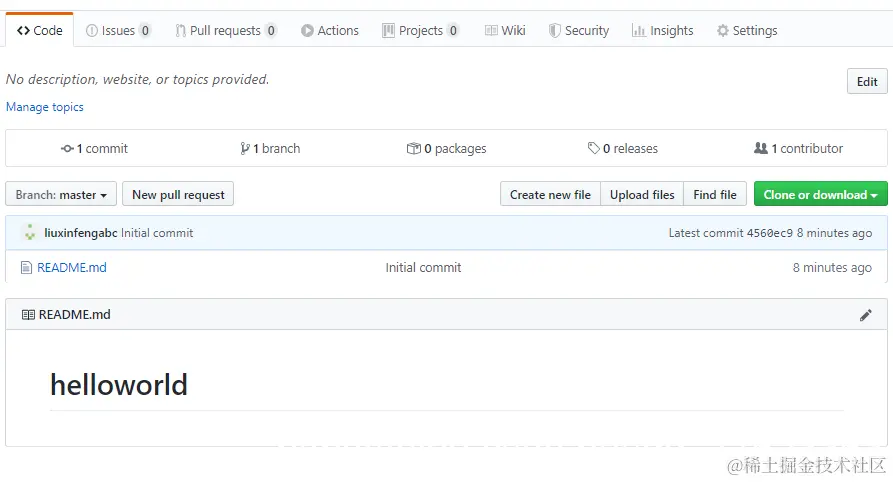893x482 pixels.
Task: Open the 0 packages page
Action: (446, 148)
